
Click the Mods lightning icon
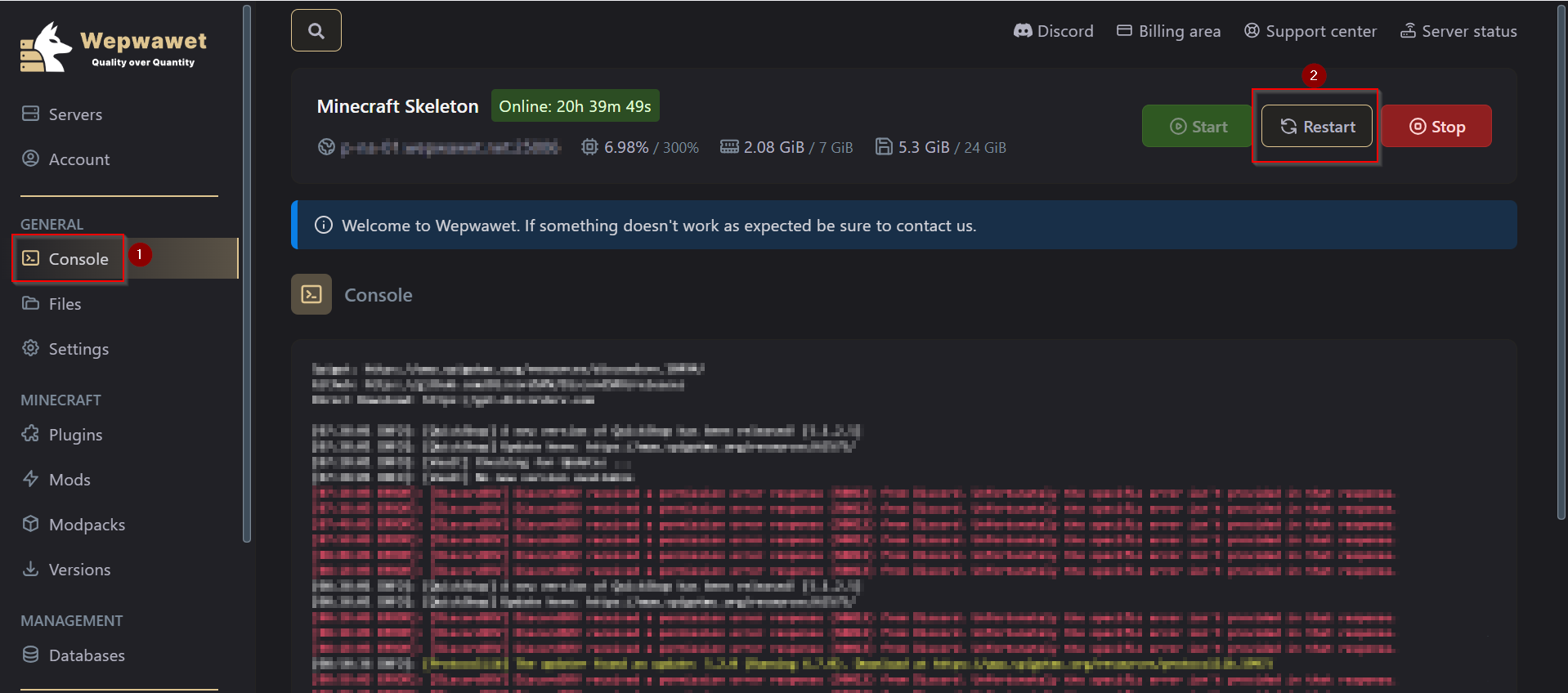pos(30,479)
